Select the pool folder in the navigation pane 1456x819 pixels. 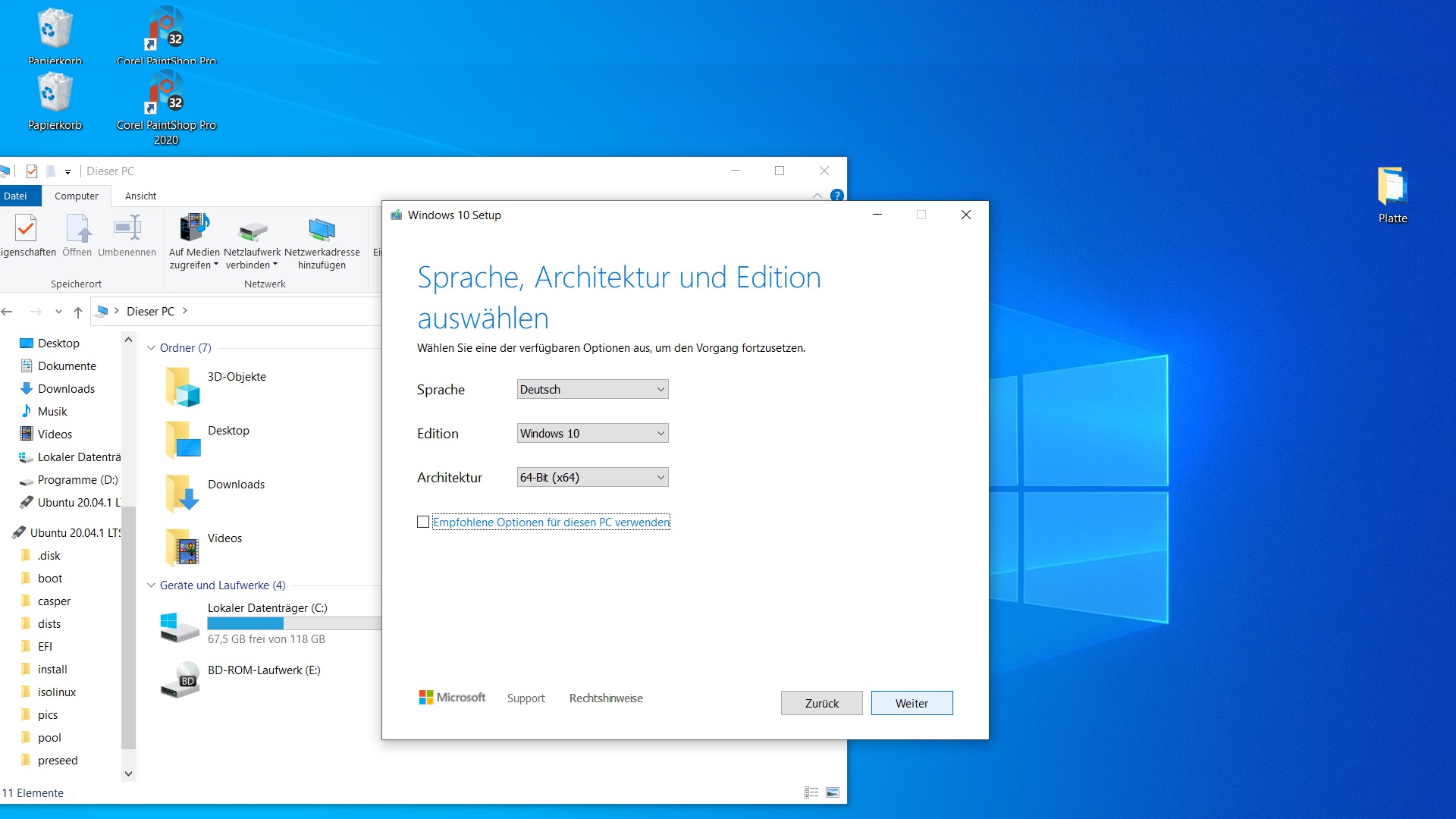pos(49,738)
